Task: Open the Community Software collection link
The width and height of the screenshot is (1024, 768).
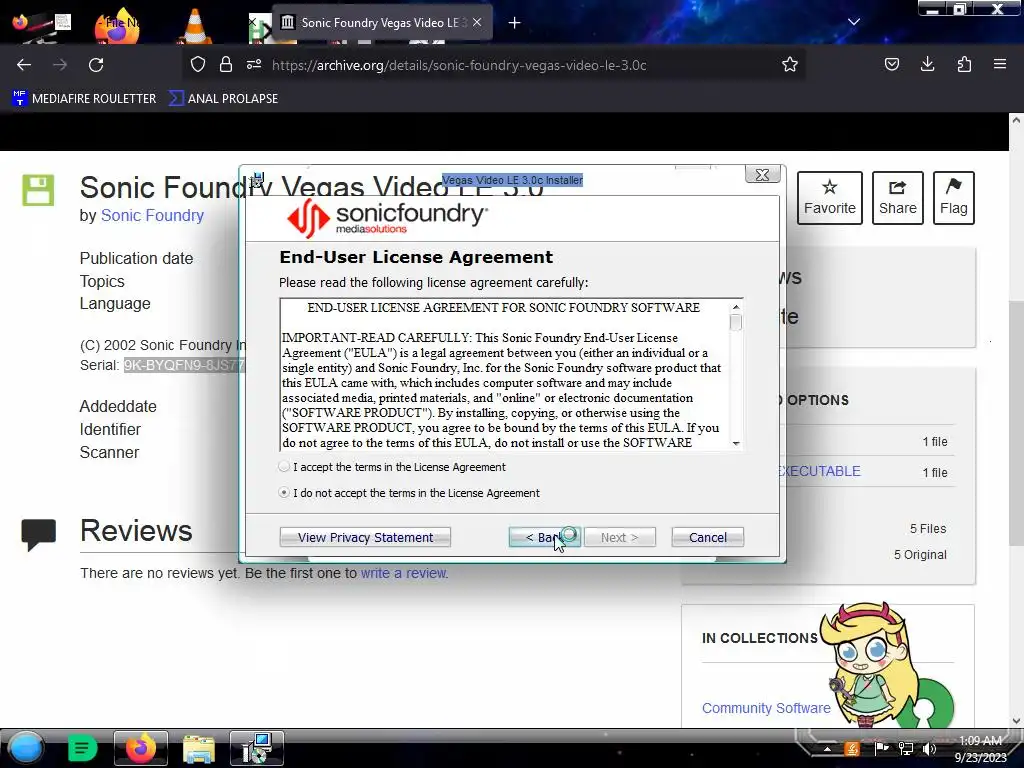Action: [766, 708]
